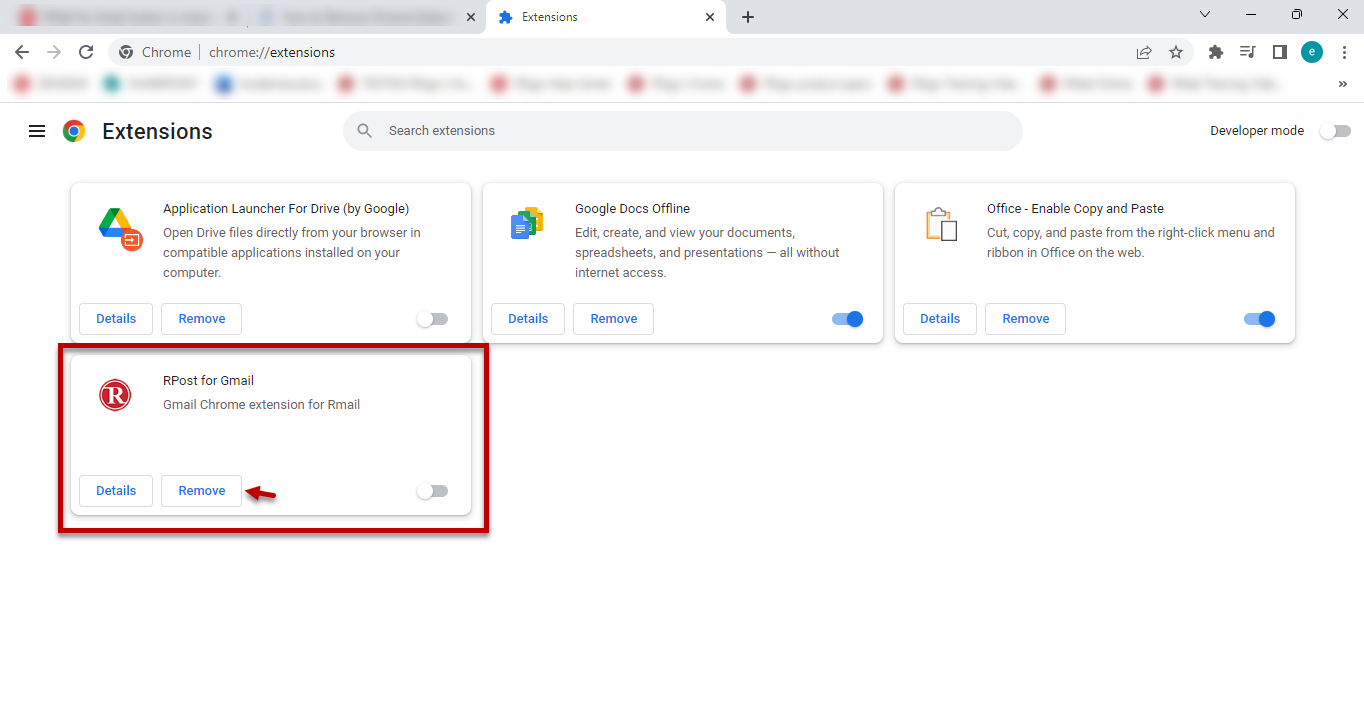Disable the Google Docs Offline extension
Viewport: 1364px width, 708px height.
(846, 319)
